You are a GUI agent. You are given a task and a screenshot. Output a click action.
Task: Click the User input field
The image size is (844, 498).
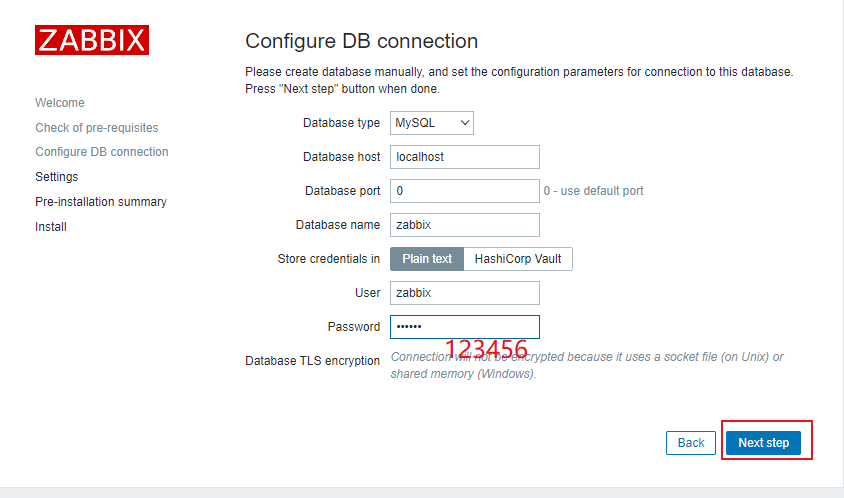[465, 293]
